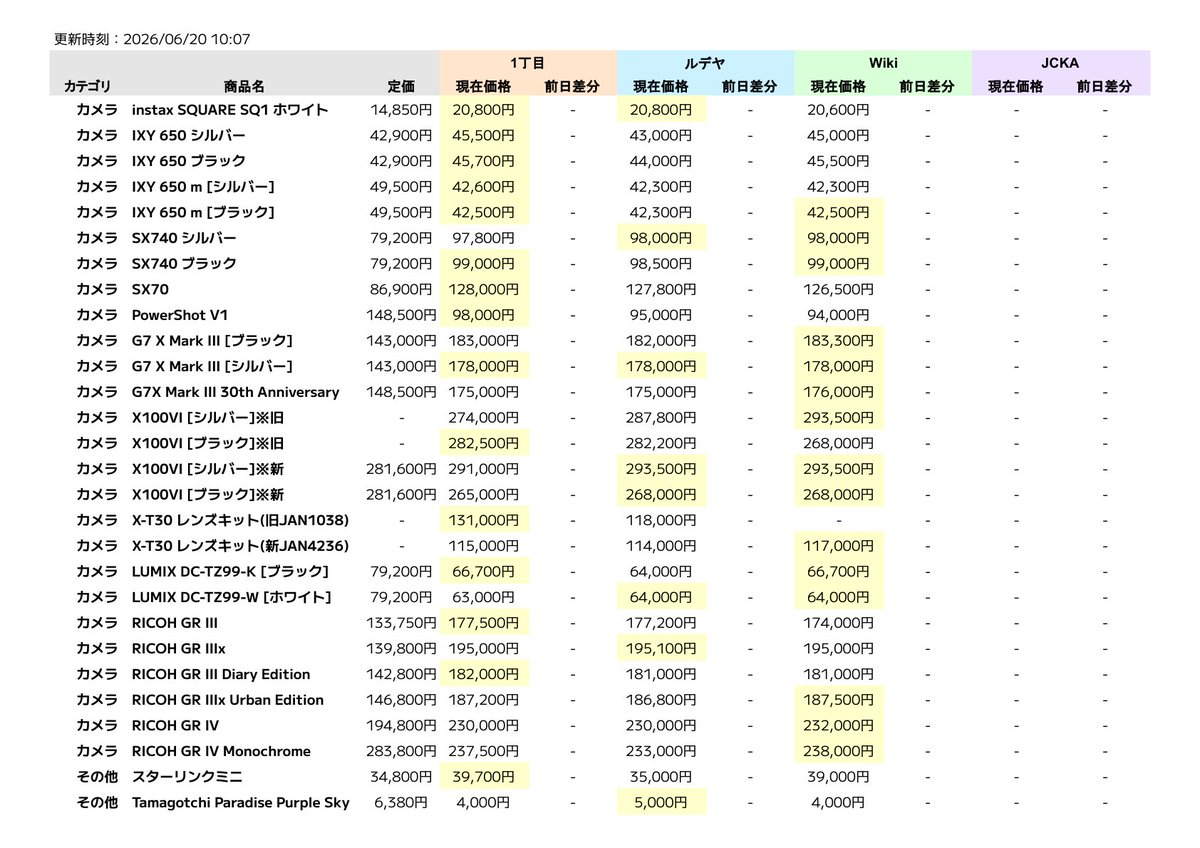This screenshot has height=848, width=1200.
Task: Click the 97,800円 price for SX740 シルバー
Action: pos(484,238)
